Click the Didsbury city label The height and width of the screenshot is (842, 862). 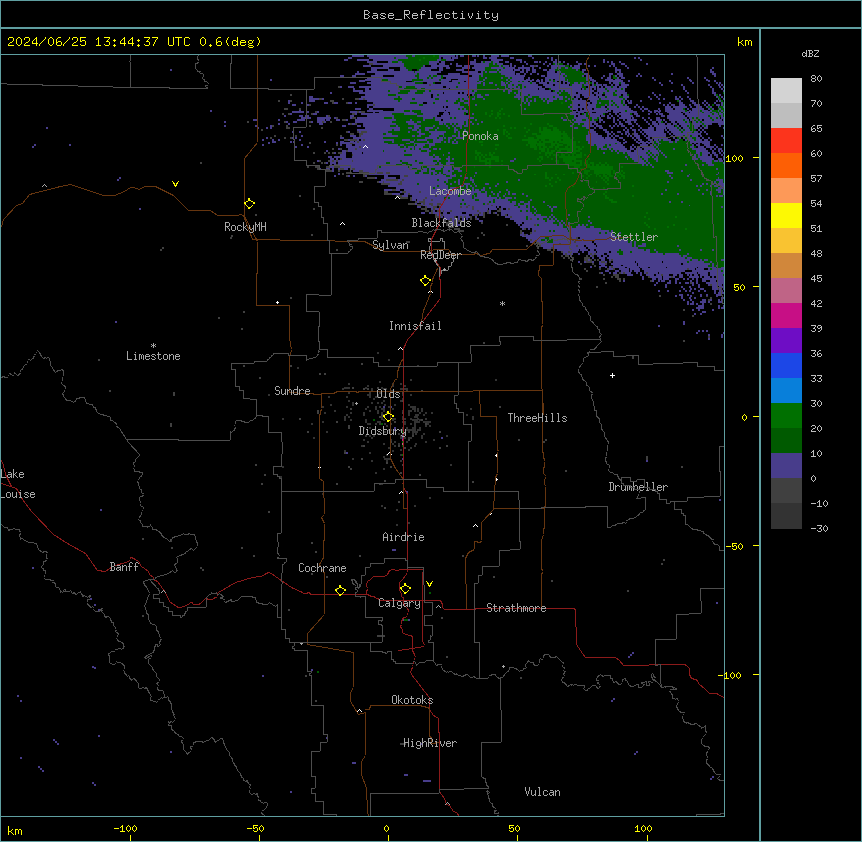pos(382,431)
